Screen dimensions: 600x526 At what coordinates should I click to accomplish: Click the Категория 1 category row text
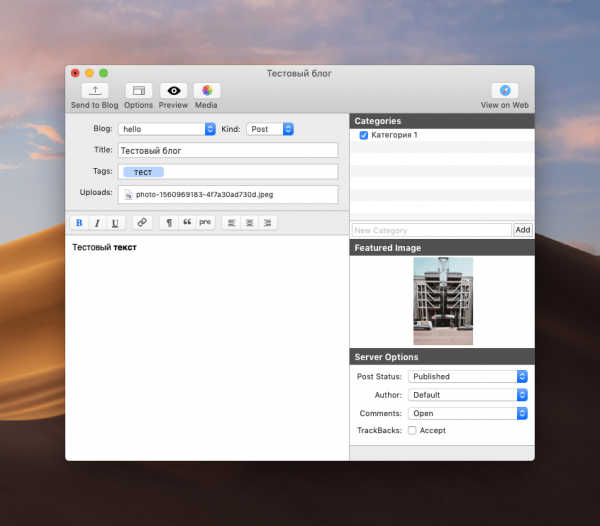click(x=395, y=135)
